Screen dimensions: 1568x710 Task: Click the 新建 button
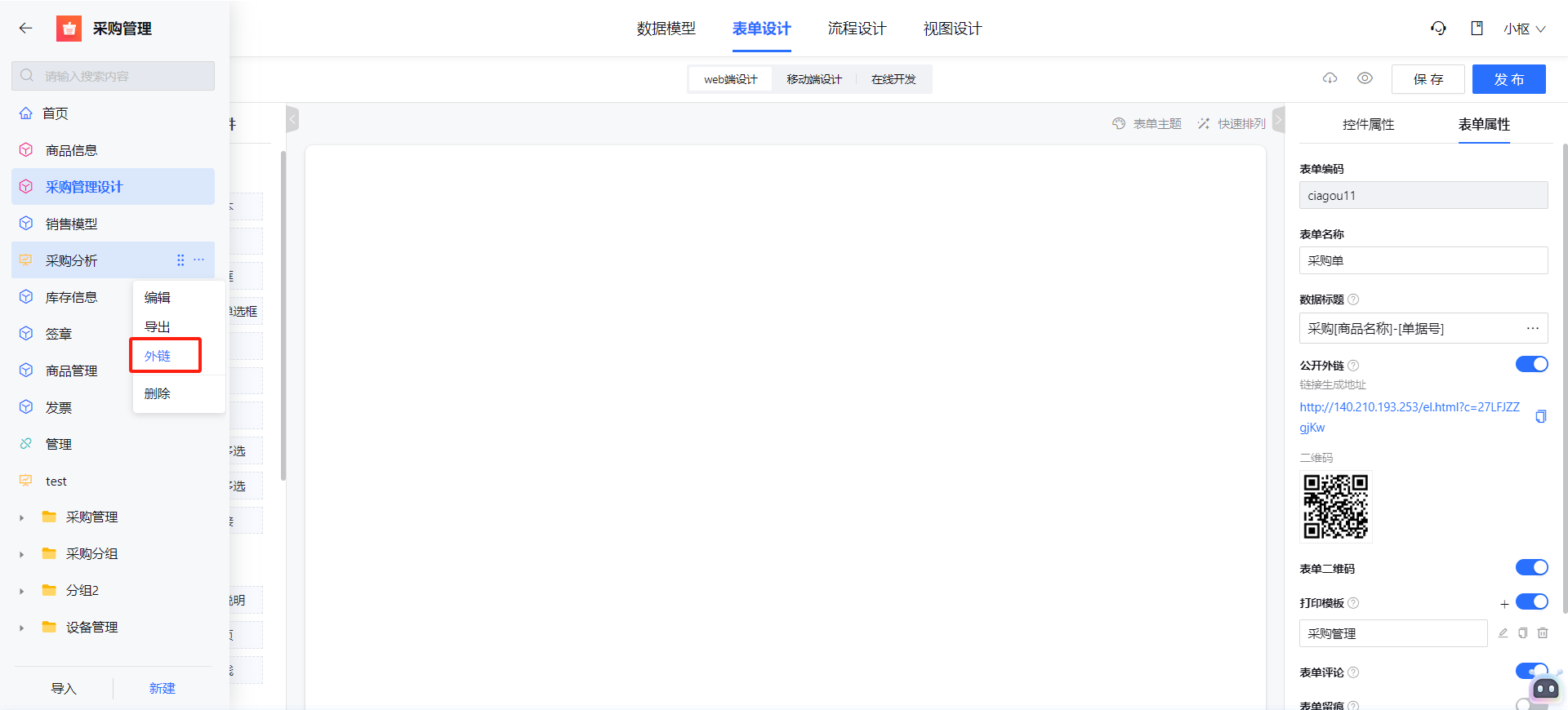point(163,689)
